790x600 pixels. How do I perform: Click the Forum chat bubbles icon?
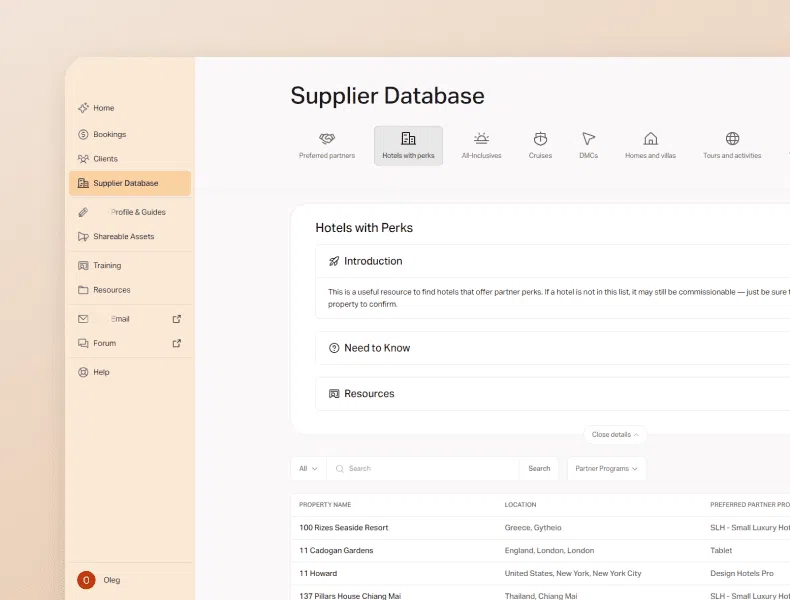pos(83,343)
